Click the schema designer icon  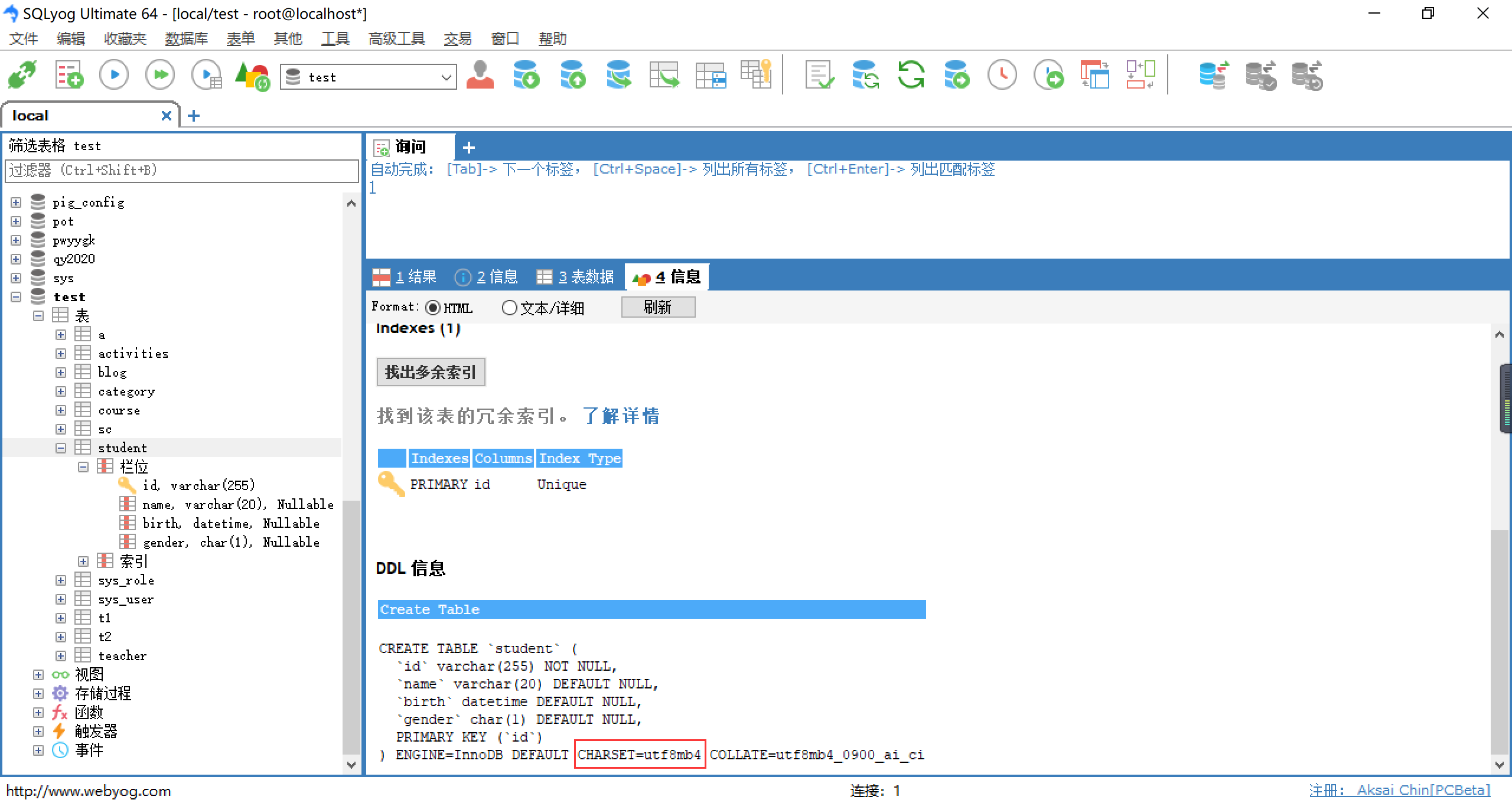point(1140,76)
